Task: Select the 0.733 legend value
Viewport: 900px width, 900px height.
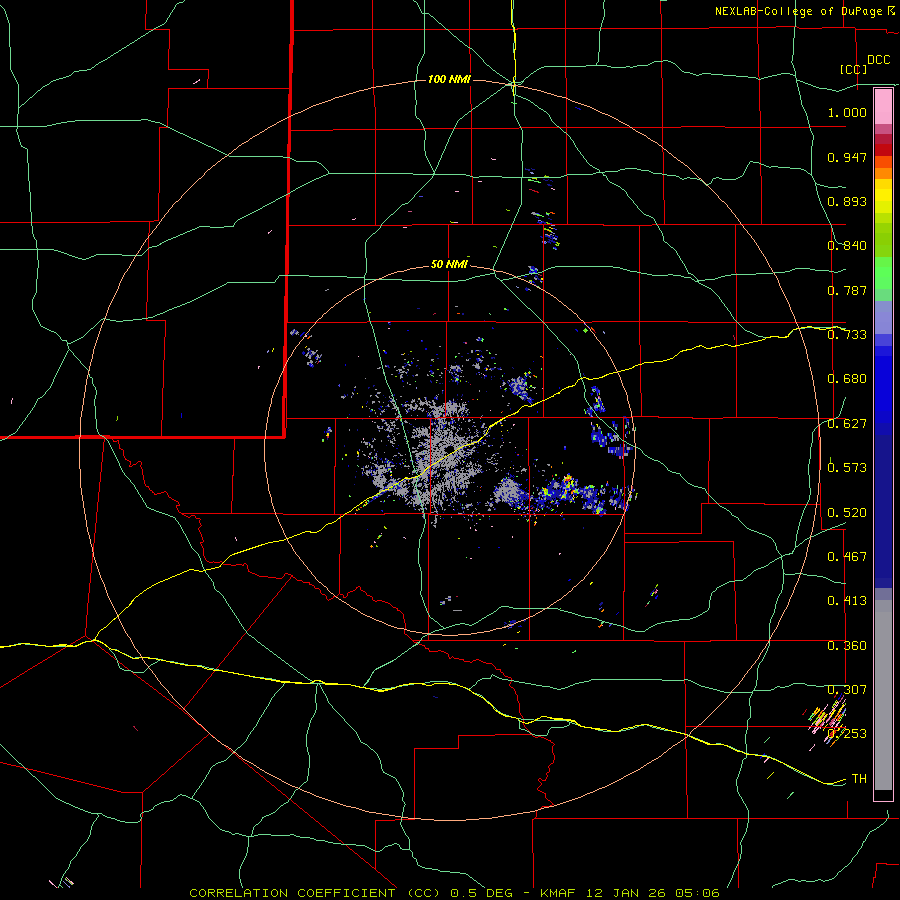Action: (847, 335)
